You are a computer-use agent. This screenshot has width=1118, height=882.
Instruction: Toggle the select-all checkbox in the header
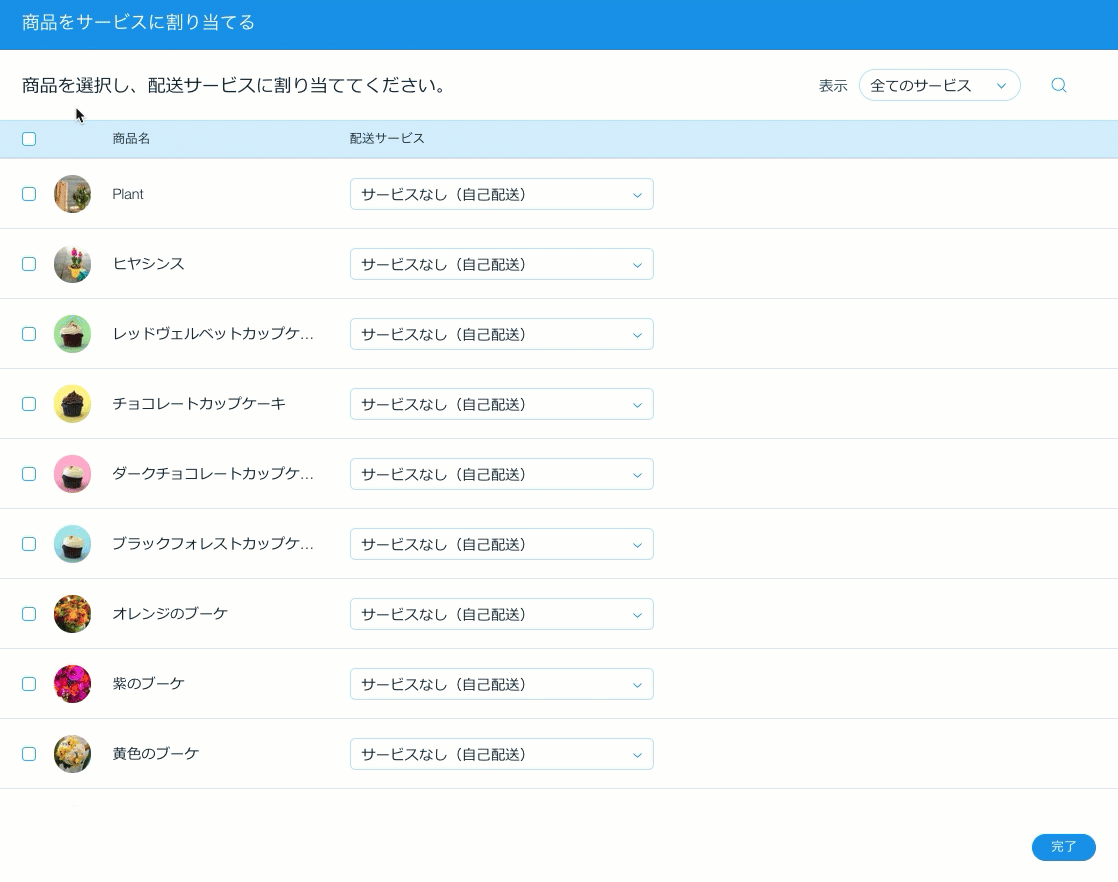coord(29,139)
